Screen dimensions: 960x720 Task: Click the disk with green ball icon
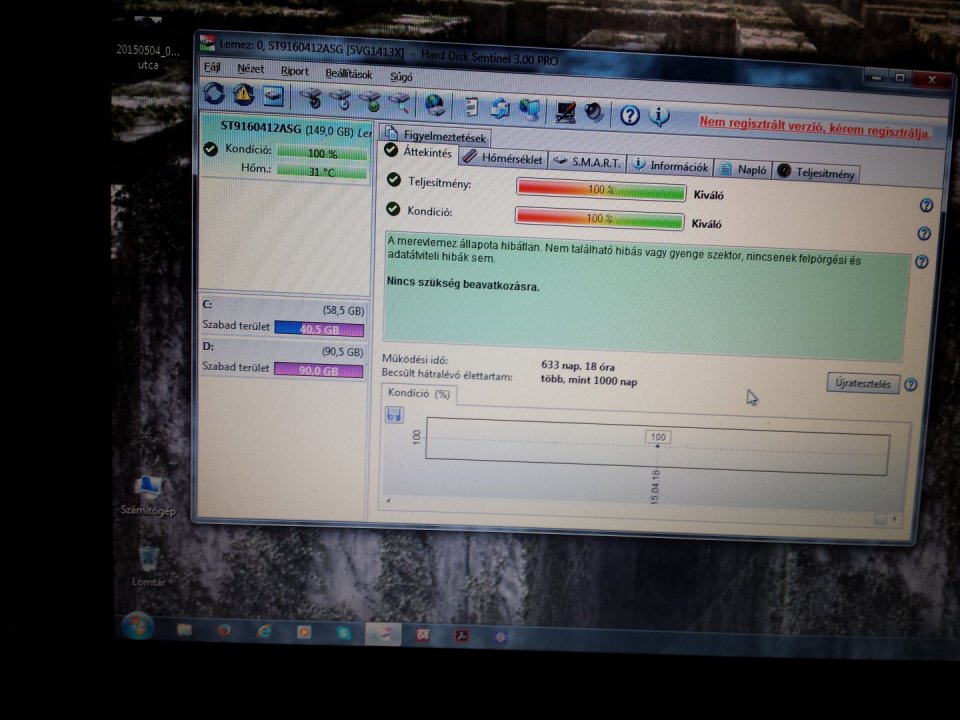pos(370,102)
